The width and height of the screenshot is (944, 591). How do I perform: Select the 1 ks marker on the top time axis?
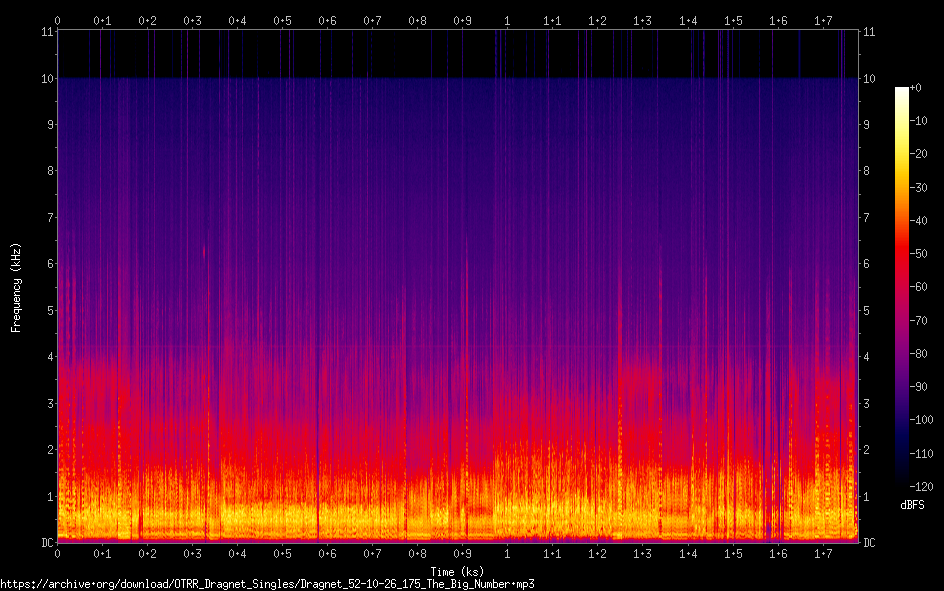coord(507,20)
